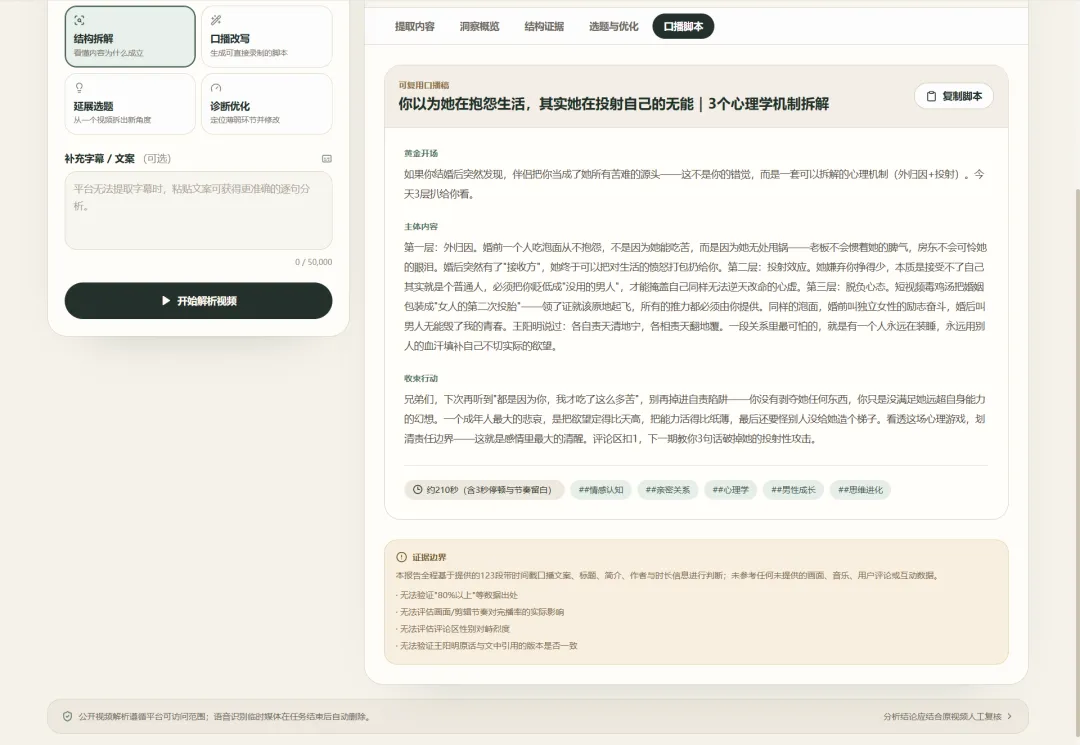Screen dimensions: 1080x745
Task: Click the 黄金开场 section heading
Action: [x=421, y=153]
